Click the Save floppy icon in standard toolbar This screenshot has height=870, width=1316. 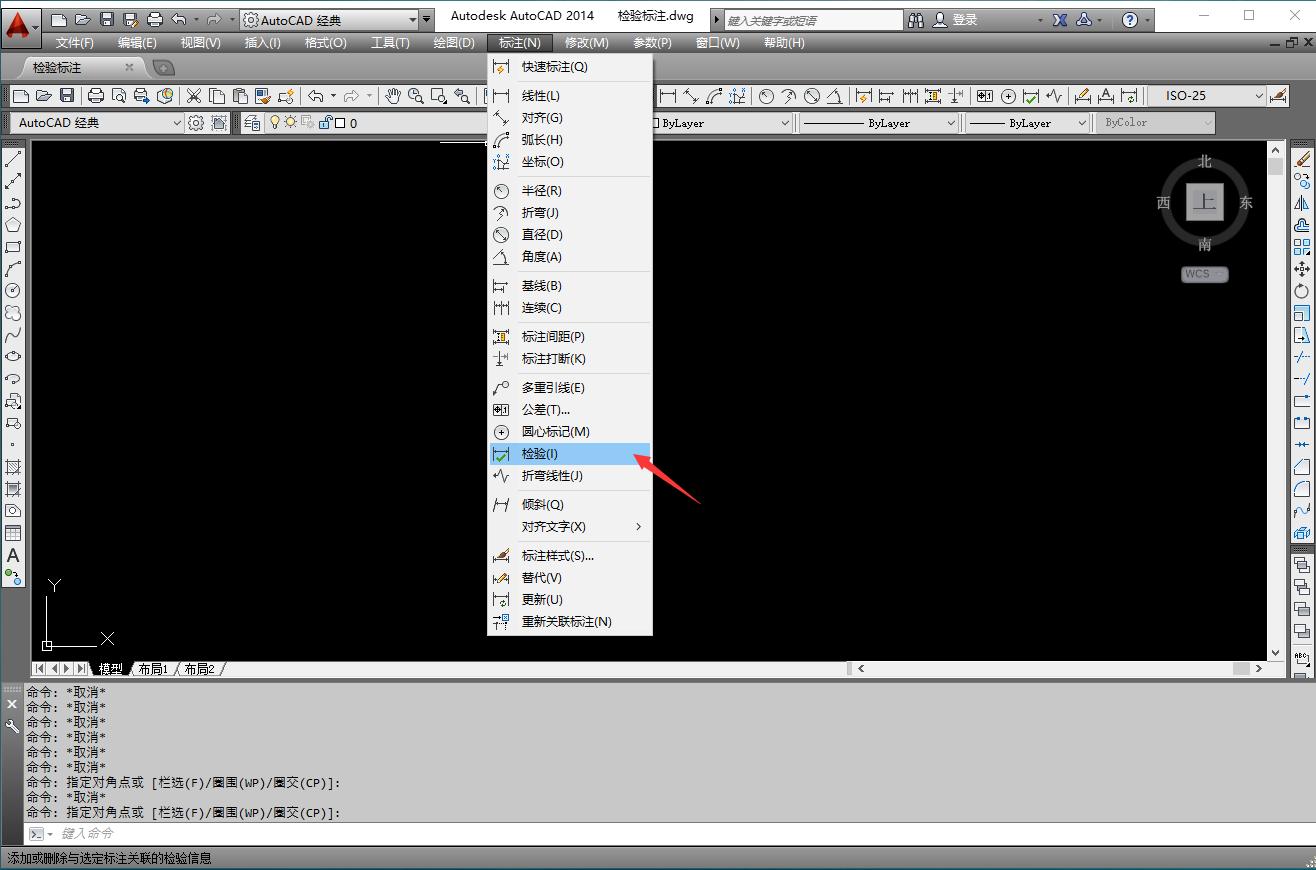(67, 96)
